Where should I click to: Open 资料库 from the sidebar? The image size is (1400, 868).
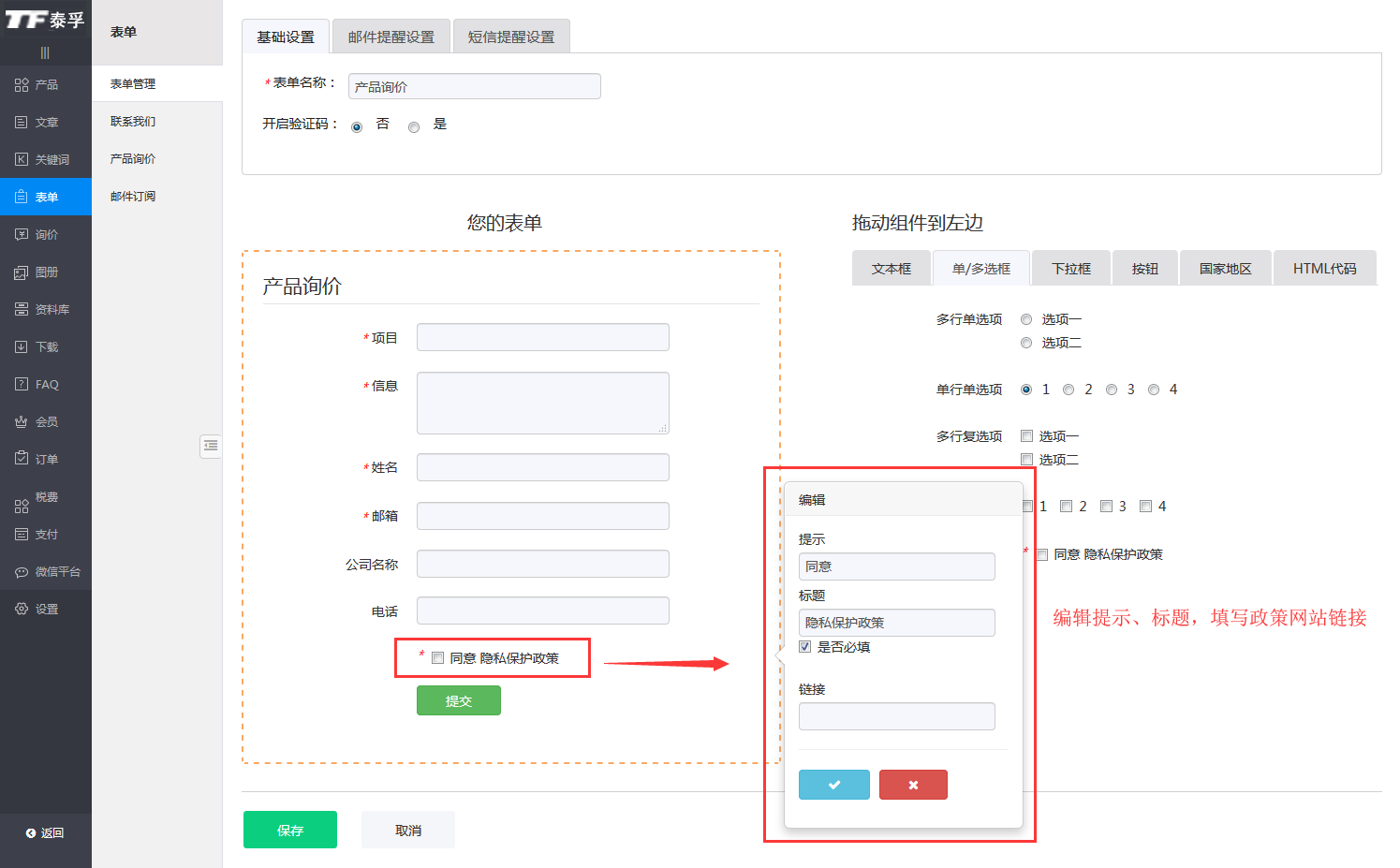tap(45, 310)
